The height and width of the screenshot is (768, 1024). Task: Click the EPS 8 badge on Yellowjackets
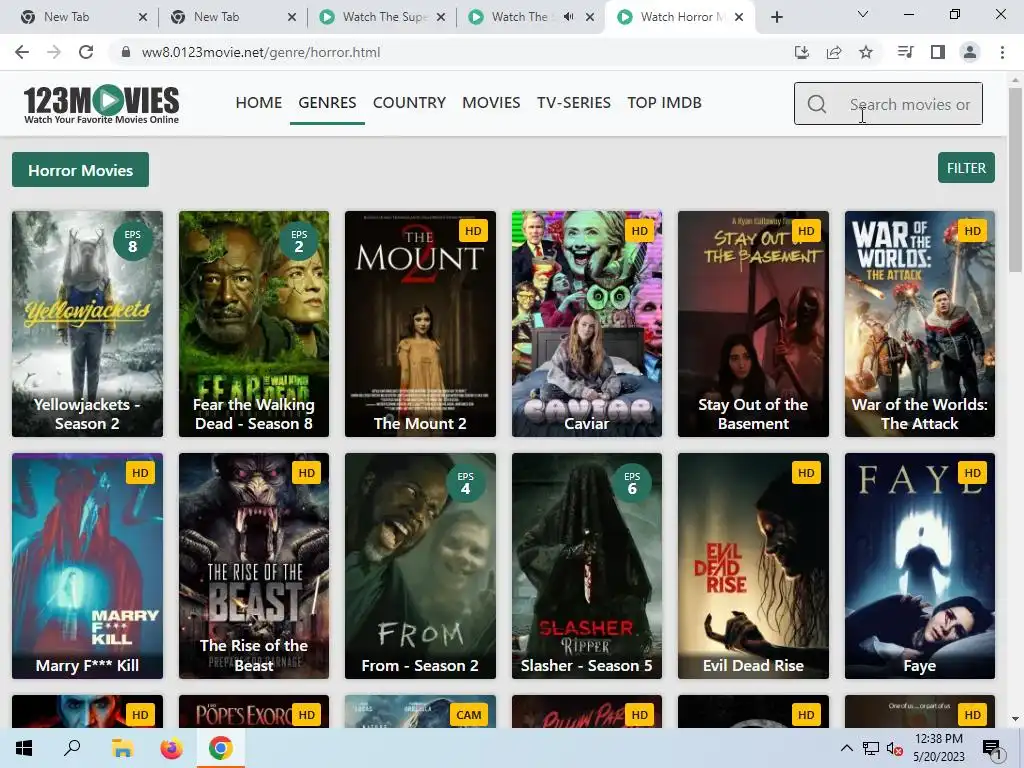(133, 241)
